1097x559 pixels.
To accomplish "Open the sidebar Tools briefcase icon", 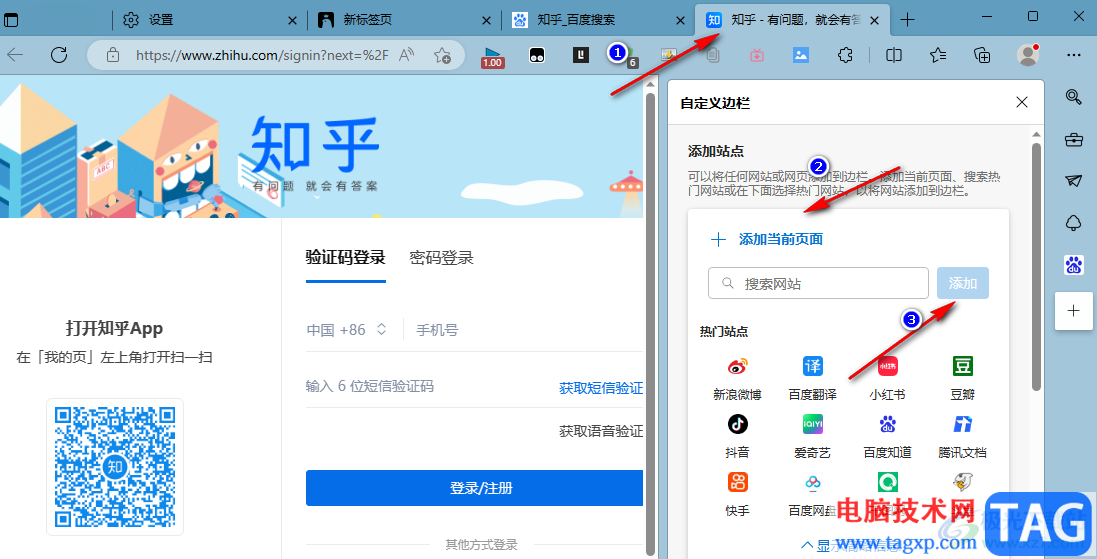I will coord(1074,140).
